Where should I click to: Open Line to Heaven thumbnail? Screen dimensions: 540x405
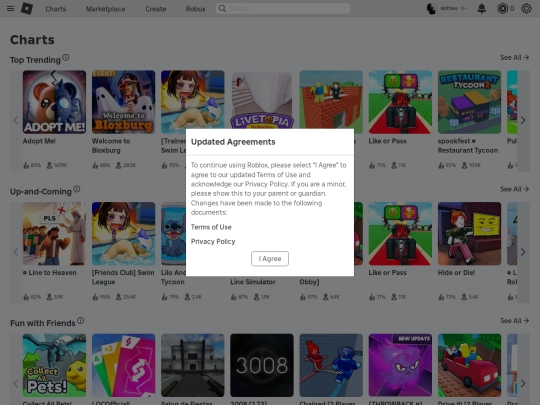click(x=54, y=233)
